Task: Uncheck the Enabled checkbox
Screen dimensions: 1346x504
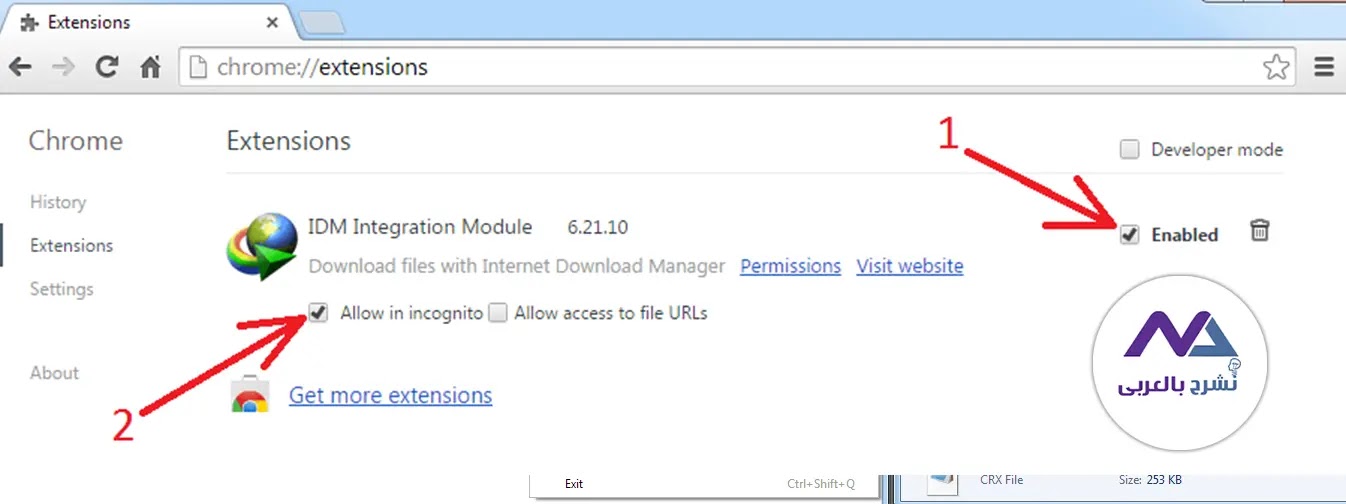Action: (x=1130, y=235)
